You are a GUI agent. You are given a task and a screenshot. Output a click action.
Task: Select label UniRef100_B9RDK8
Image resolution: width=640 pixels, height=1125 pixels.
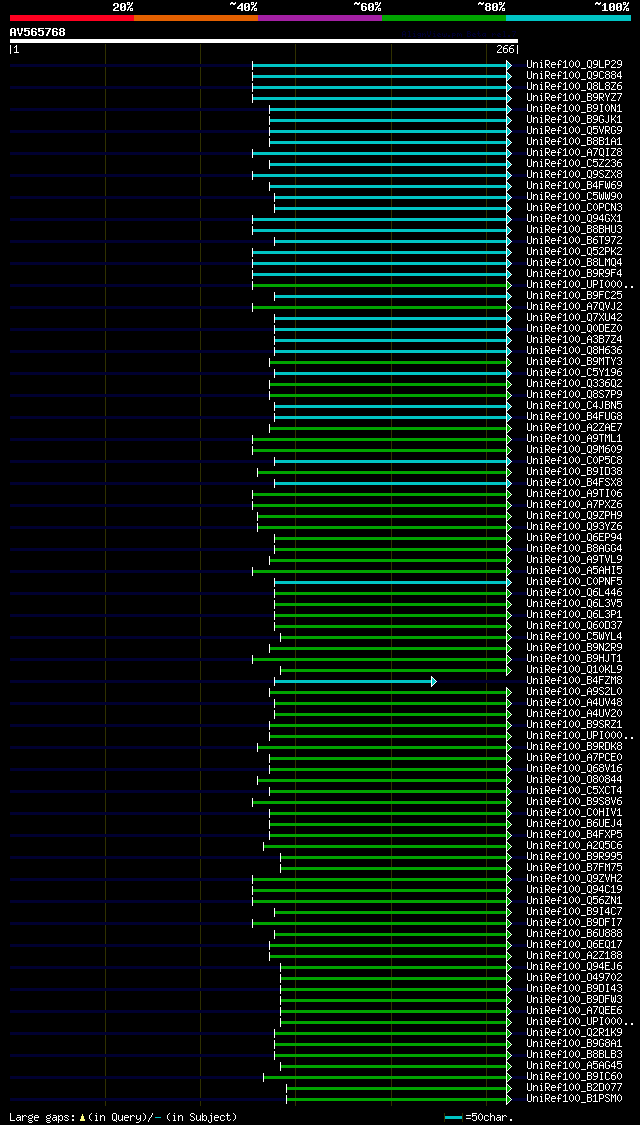[x=574, y=747]
